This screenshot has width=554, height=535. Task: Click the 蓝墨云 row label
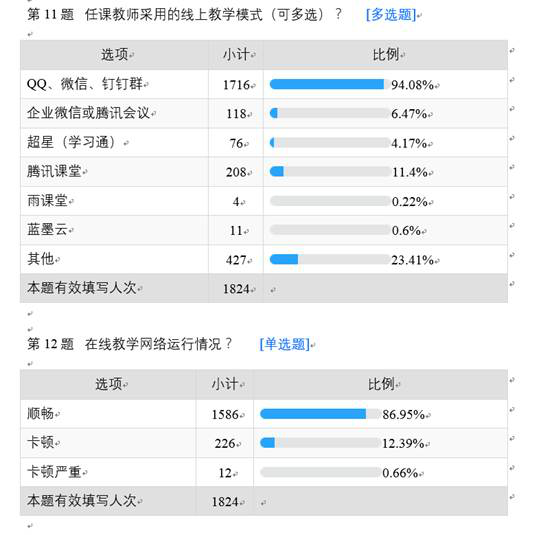(47, 230)
